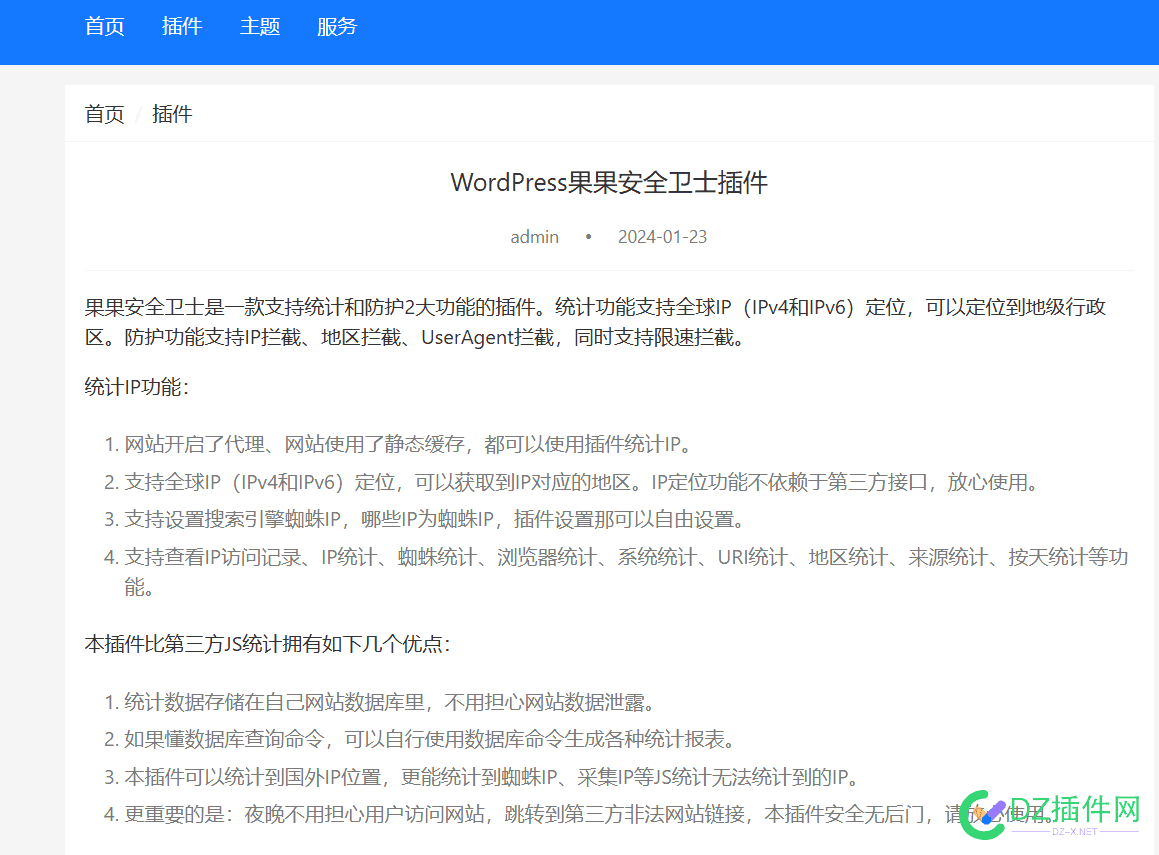The image size is (1159, 855).
Task: Click list item 支持查看IP访问记录
Action: click(626, 572)
